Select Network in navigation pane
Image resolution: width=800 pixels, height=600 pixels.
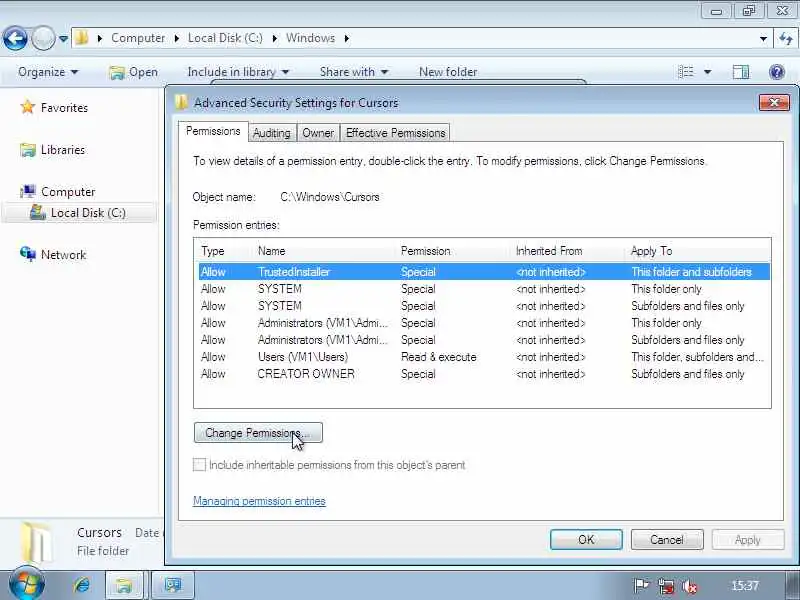[x=64, y=255]
